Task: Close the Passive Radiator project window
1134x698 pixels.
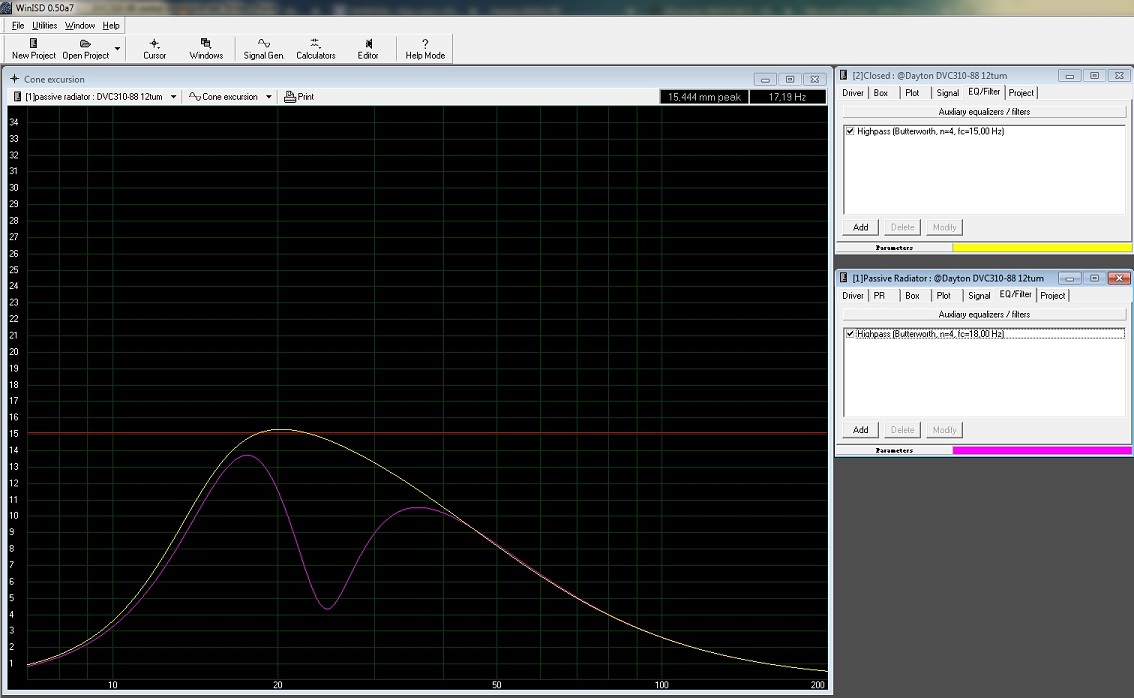Action: 1119,278
